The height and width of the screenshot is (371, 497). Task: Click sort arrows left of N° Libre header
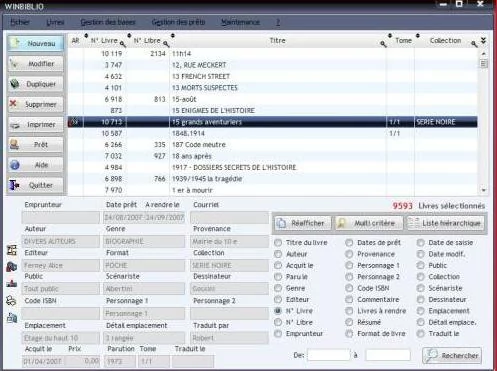point(129,36)
